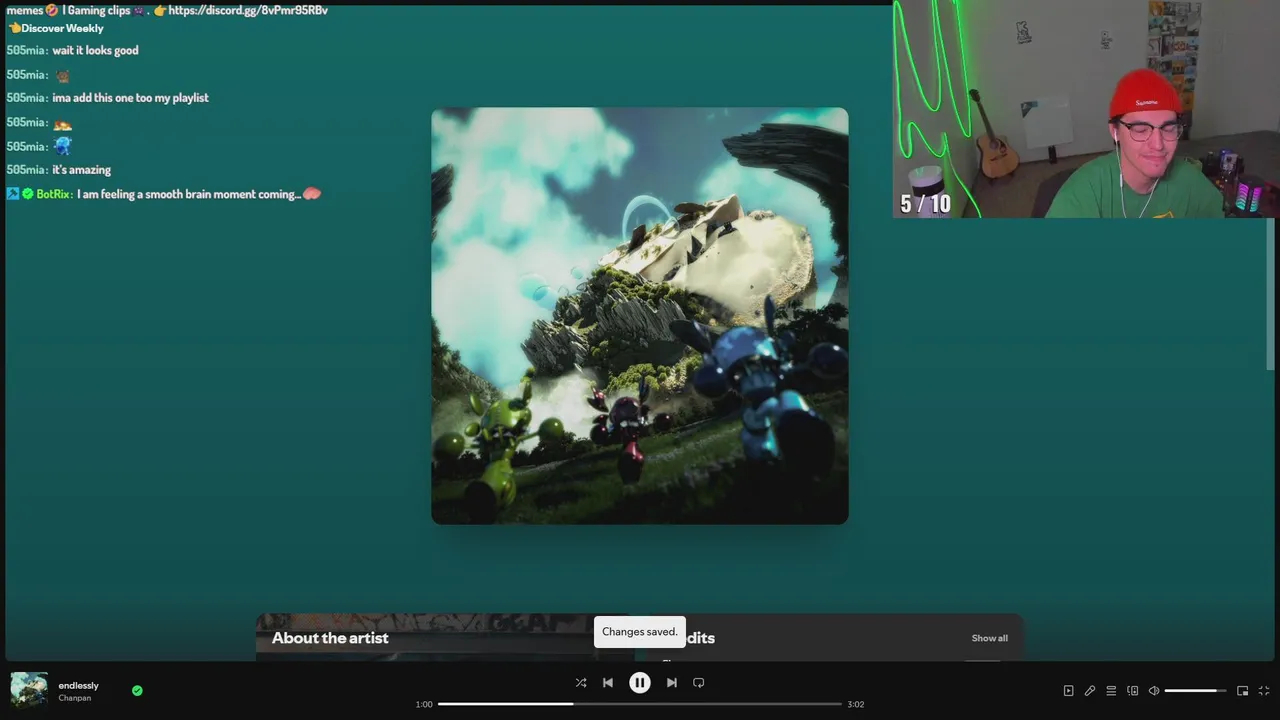This screenshot has height=720, width=1280.
Task: Exit full screen mode
Action: [1264, 691]
